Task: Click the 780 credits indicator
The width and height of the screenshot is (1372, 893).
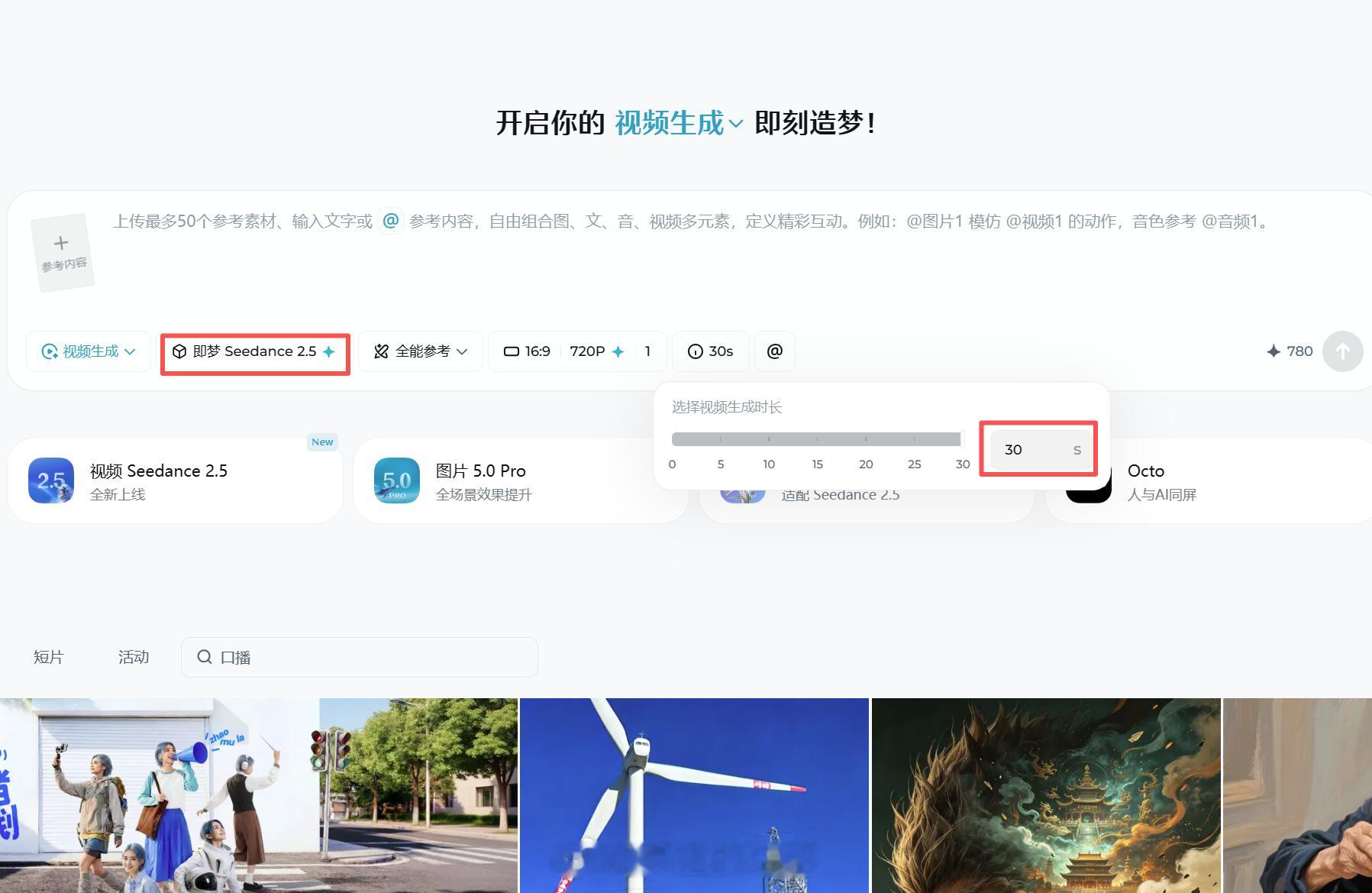Action: [x=1290, y=351]
